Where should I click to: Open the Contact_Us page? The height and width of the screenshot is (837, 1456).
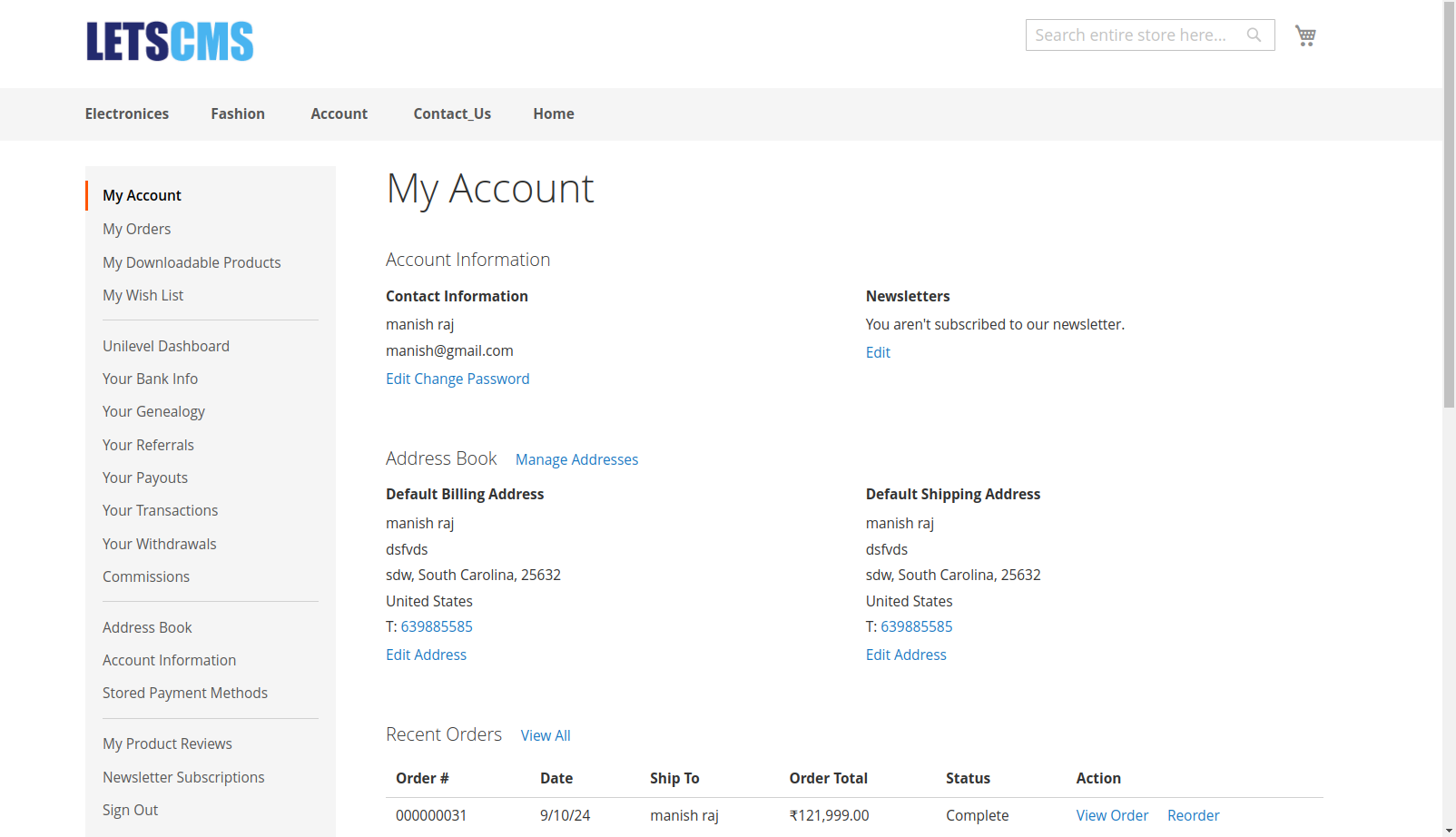pyautogui.click(x=451, y=113)
